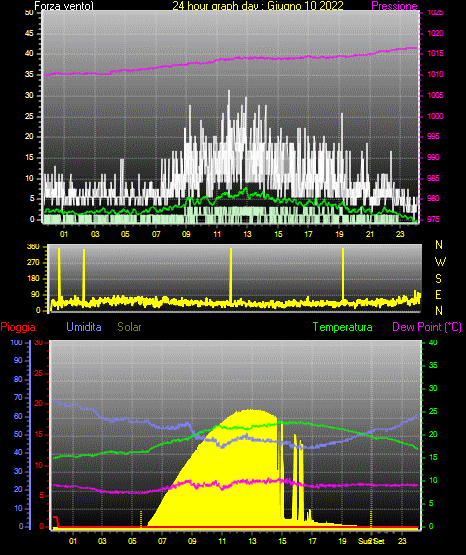Click wind speed axis value 45
Viewport: 466px width, 555px height.
coord(29,33)
